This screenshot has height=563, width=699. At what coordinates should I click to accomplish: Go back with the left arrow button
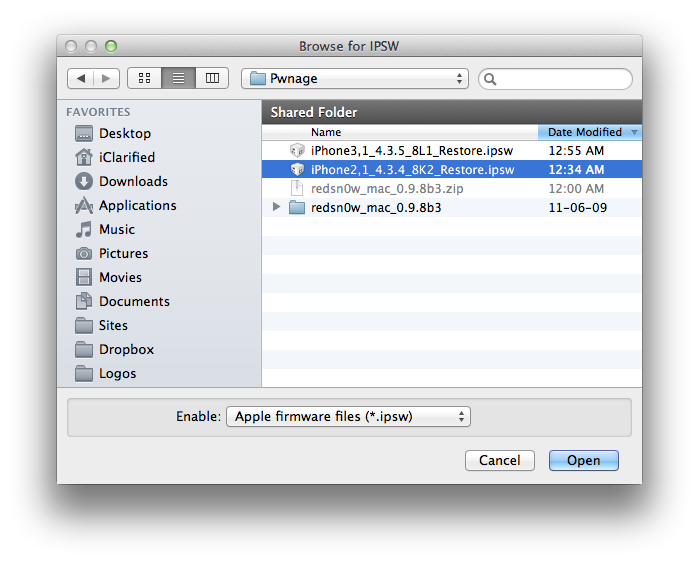(81, 78)
